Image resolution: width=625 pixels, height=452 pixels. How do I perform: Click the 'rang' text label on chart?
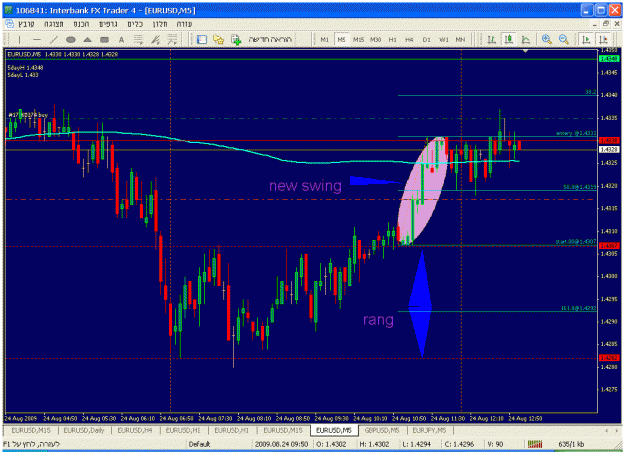[x=378, y=320]
